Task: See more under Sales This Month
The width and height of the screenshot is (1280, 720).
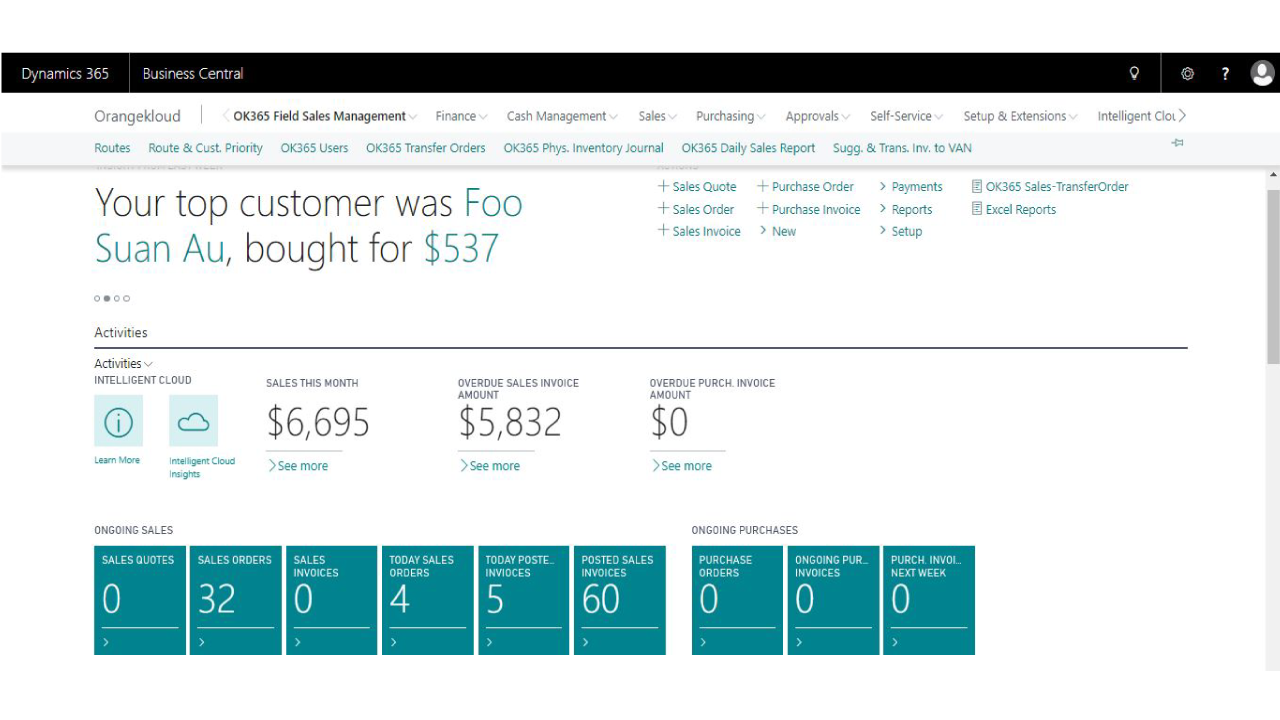Action: coord(298,466)
